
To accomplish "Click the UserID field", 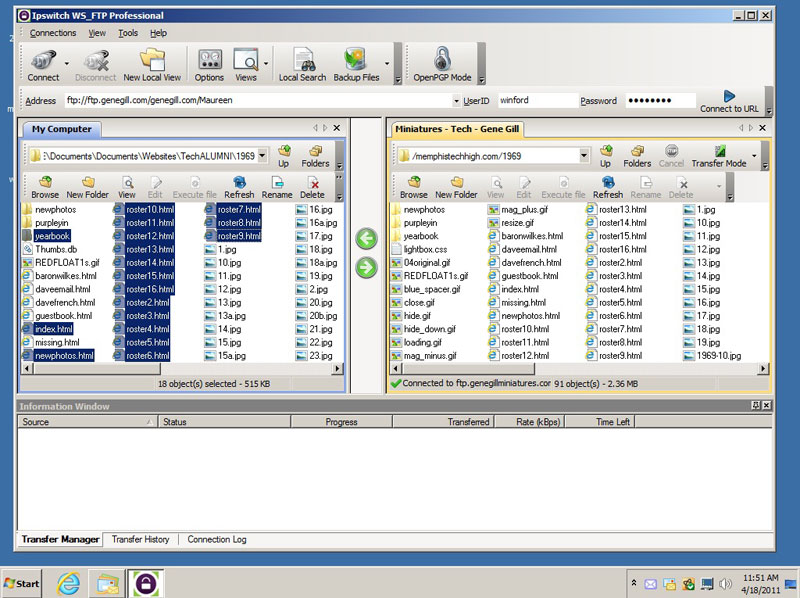I will [536, 101].
